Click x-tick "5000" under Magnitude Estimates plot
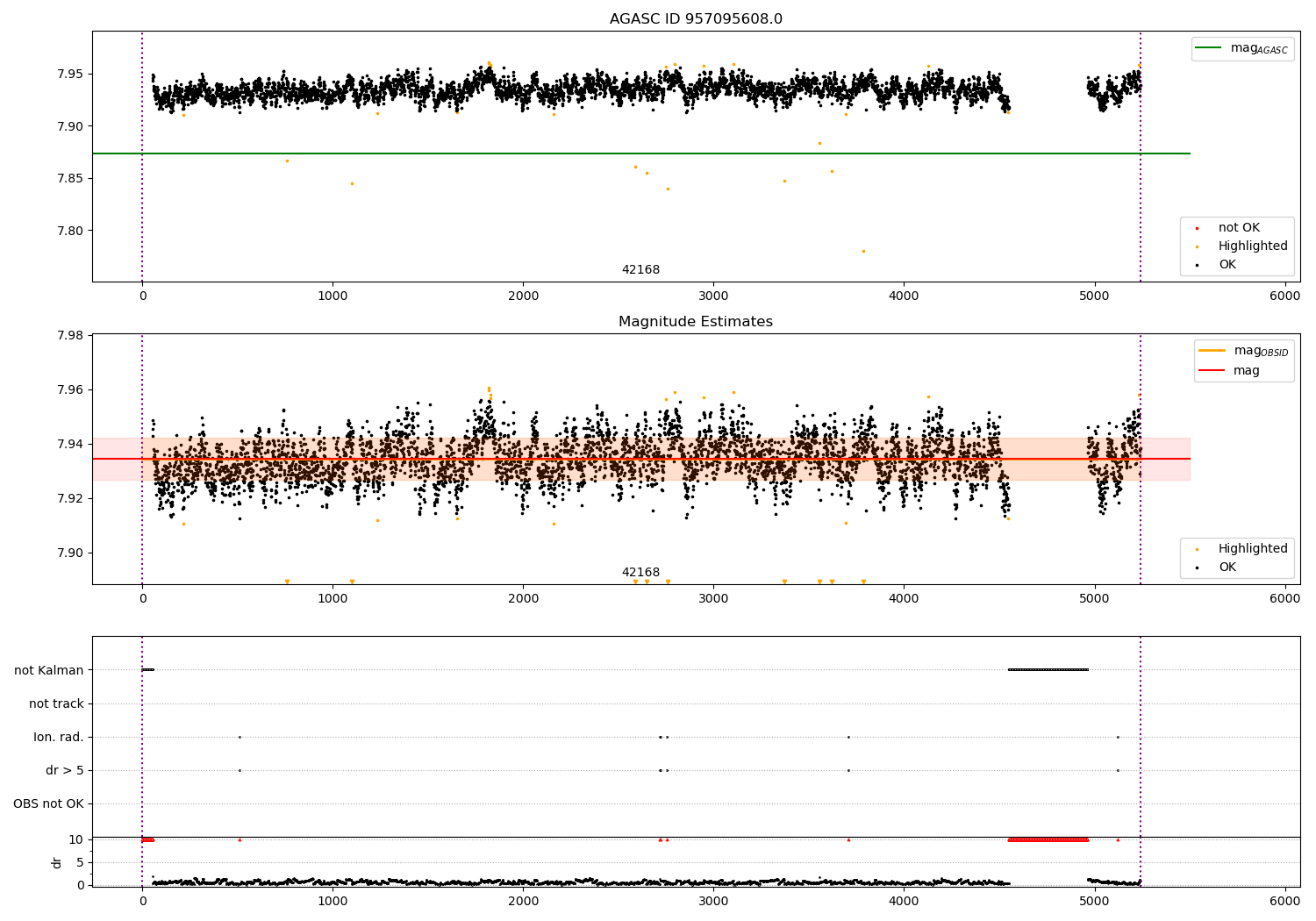Viewport: 1316px width, 921px height. 1095,599
